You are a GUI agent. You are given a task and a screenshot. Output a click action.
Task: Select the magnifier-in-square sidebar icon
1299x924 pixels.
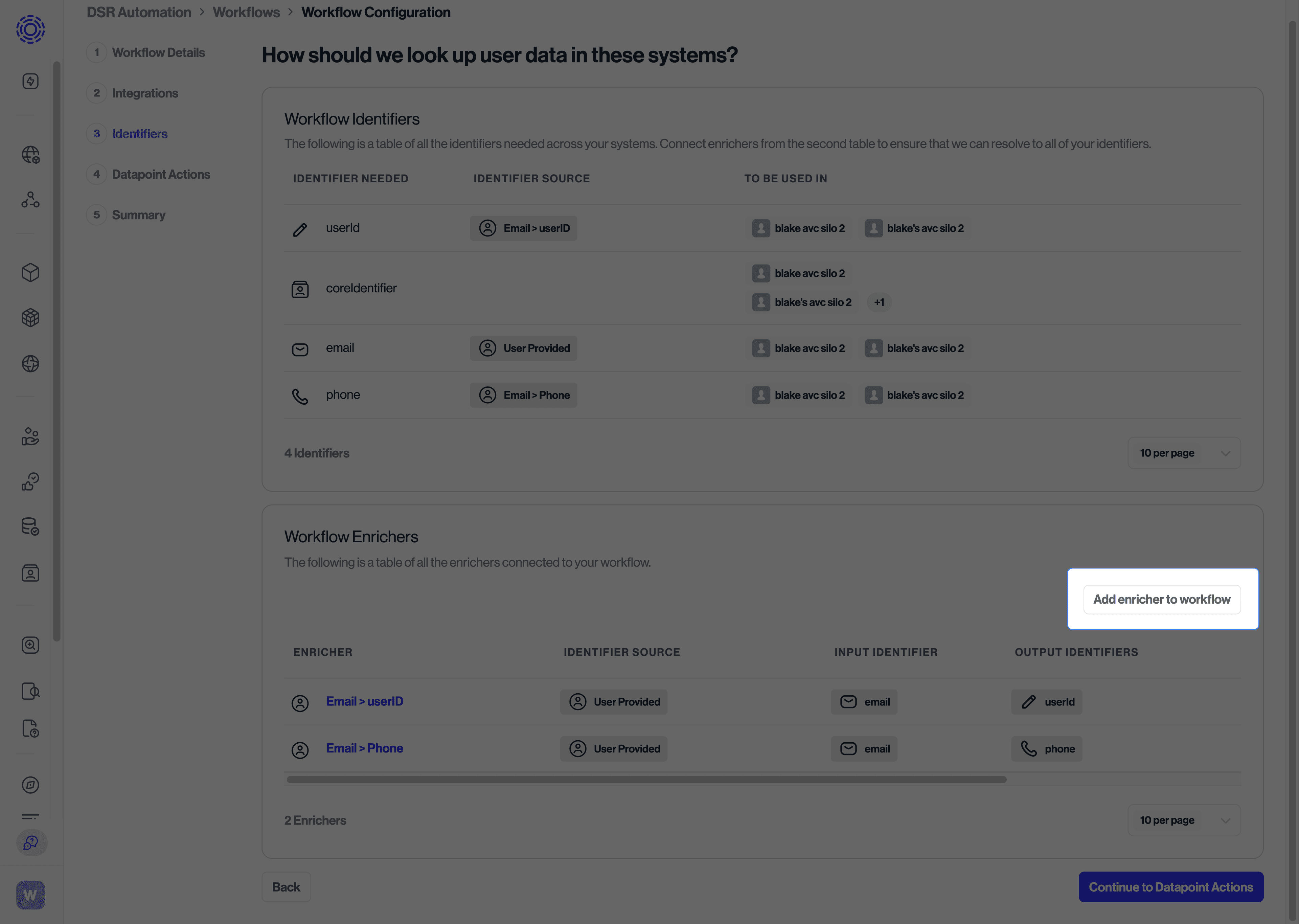click(x=30, y=645)
